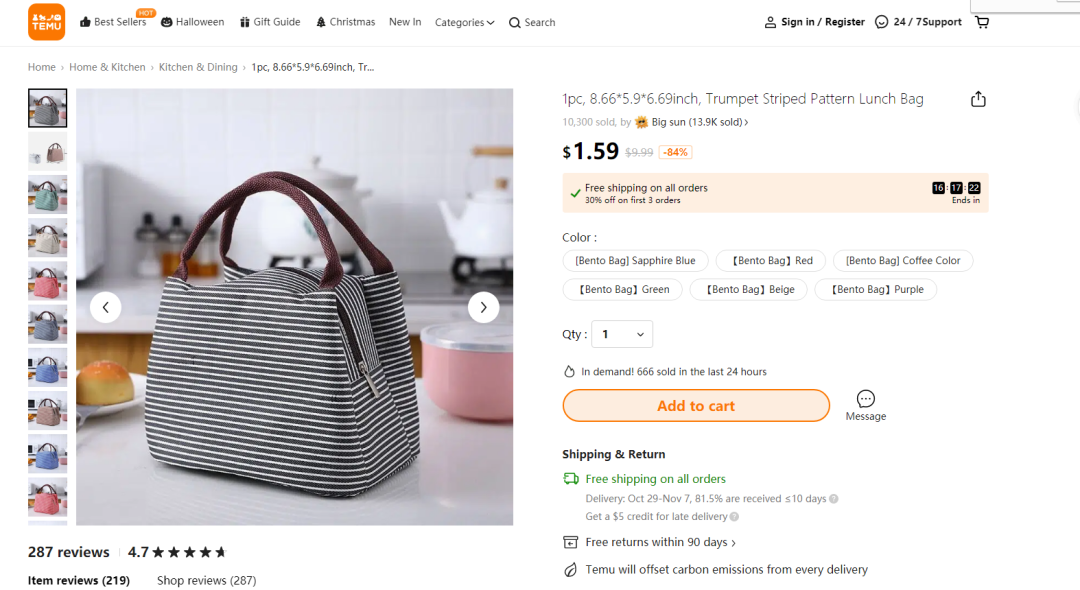Click the Temu logo icon
1080x590 pixels.
tap(46, 22)
